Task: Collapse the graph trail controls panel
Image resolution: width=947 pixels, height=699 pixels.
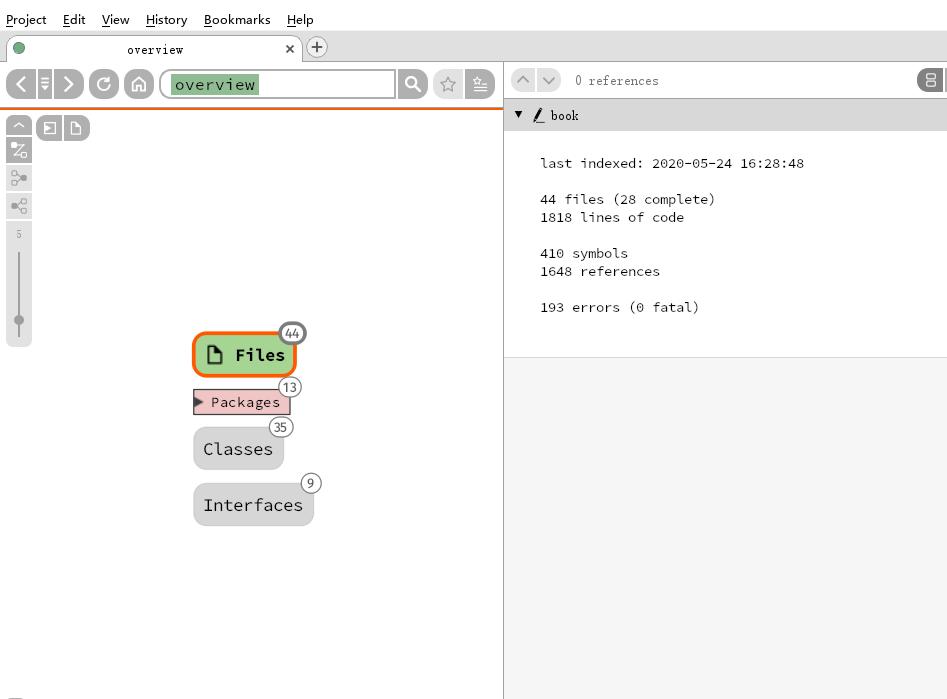Action: (x=19, y=125)
